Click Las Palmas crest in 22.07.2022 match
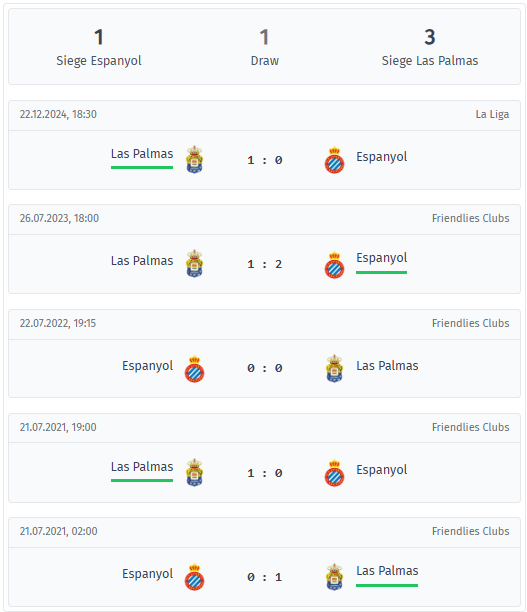Screen dimensions: 527x612 [335, 368]
